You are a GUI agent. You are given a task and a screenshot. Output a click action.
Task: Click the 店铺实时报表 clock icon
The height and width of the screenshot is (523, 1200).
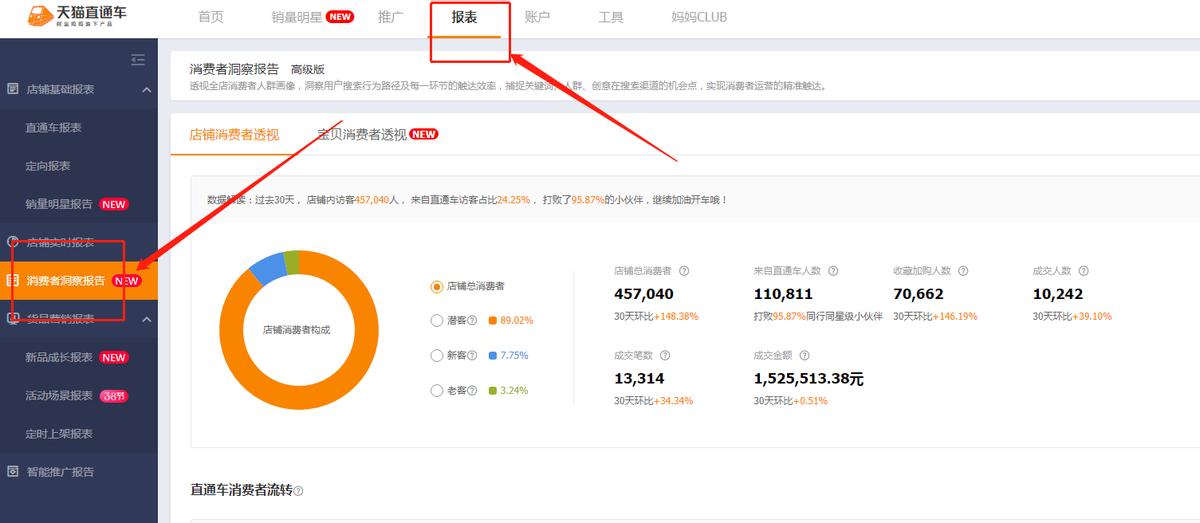[x=13, y=242]
